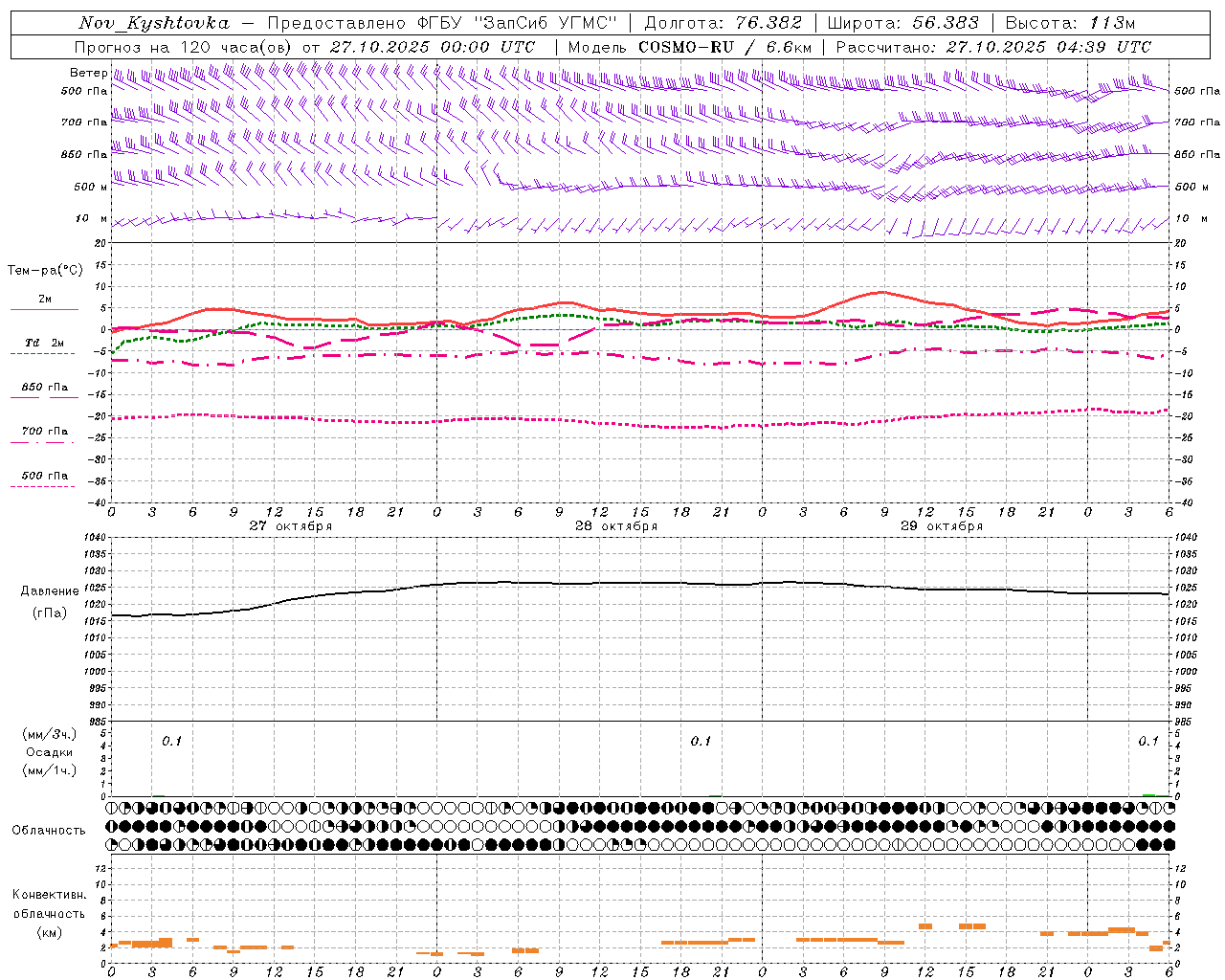Click the 500 м wind level label on right axis
The height and width of the screenshot is (980, 1225).
tap(1191, 187)
